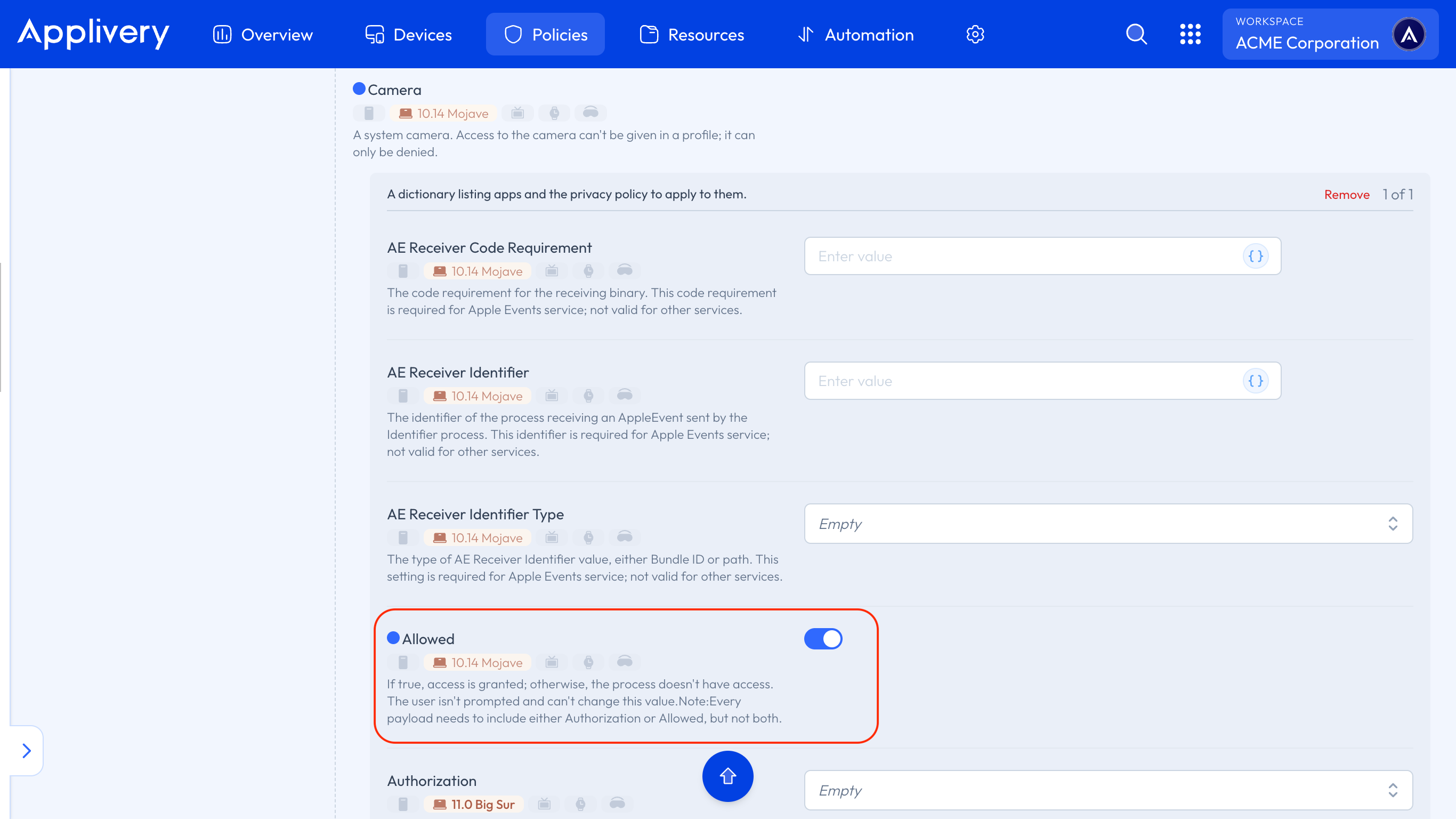Image resolution: width=1456 pixels, height=819 pixels.
Task: Open the apps grid icon
Action: [1190, 35]
